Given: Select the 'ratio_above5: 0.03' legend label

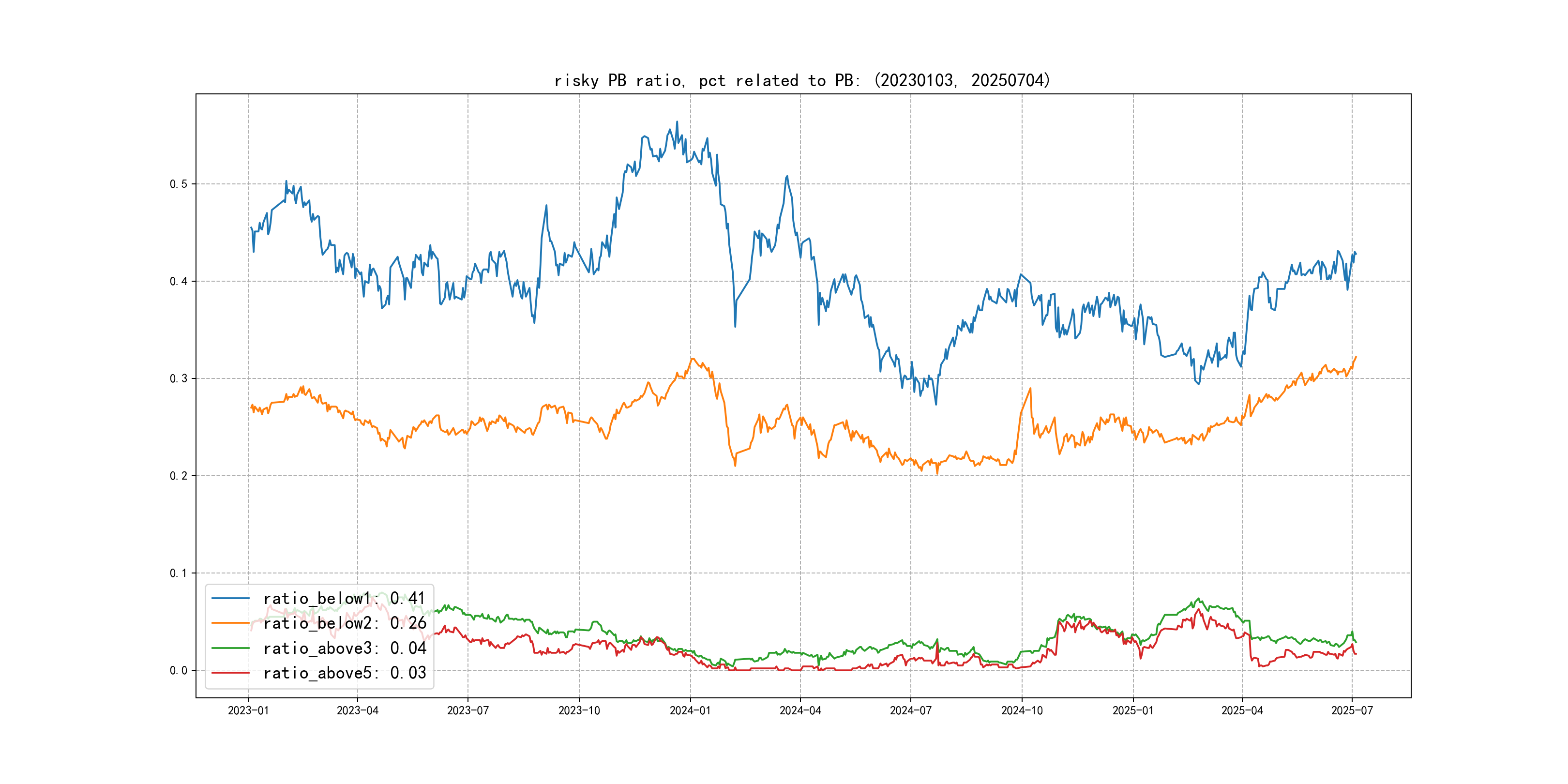Looking at the screenshot, I should point(344,673).
